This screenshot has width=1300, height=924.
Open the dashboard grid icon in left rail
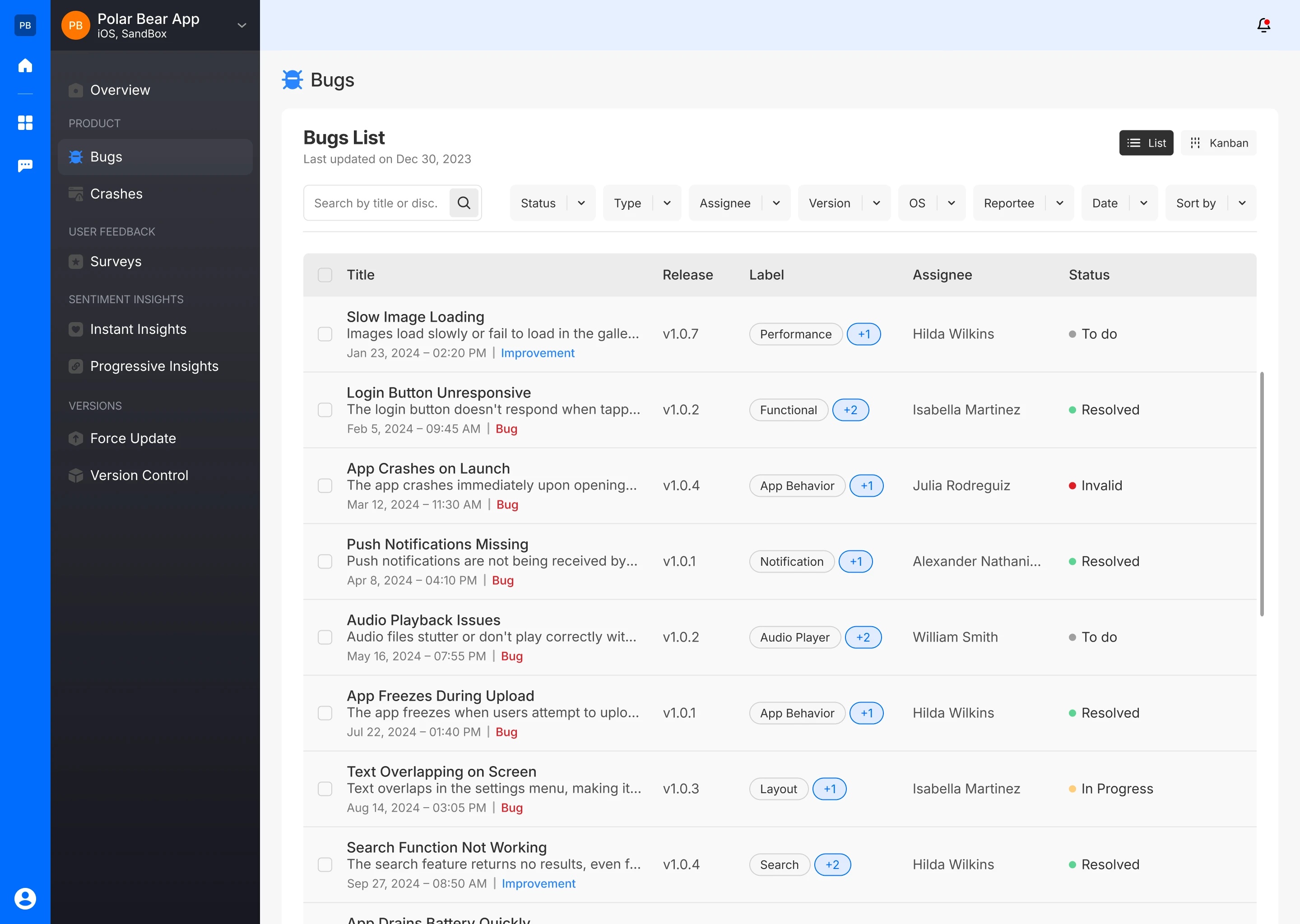tap(25, 123)
